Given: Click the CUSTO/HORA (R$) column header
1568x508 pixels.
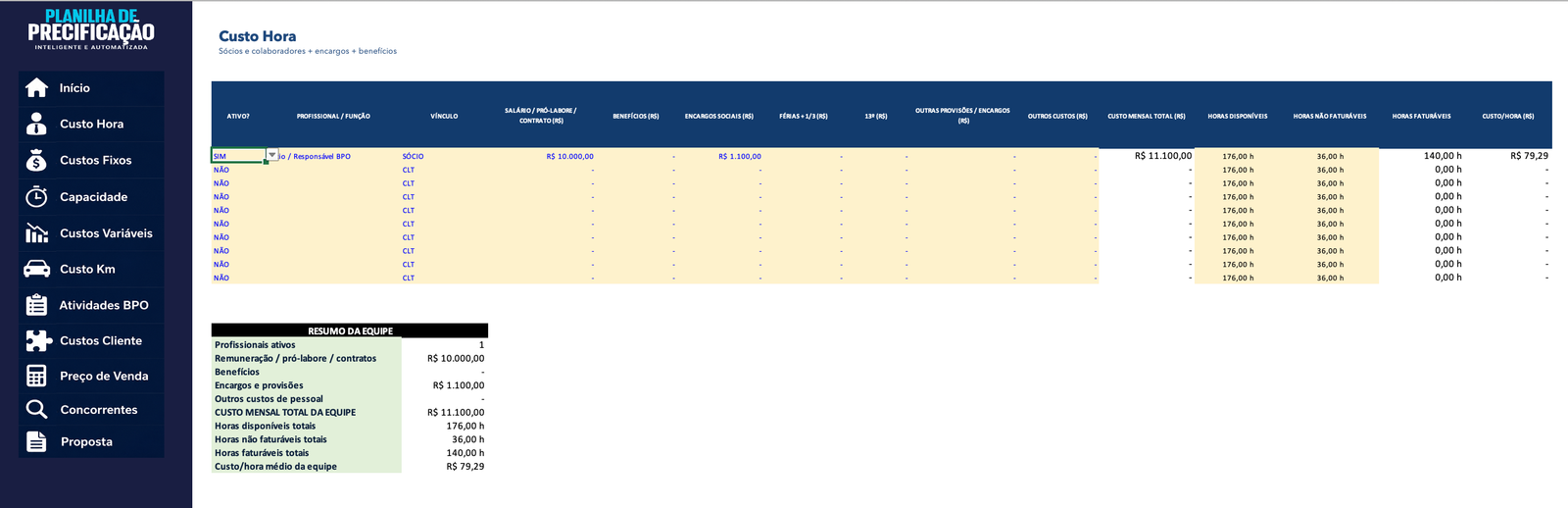Looking at the screenshot, I should click(1508, 116).
